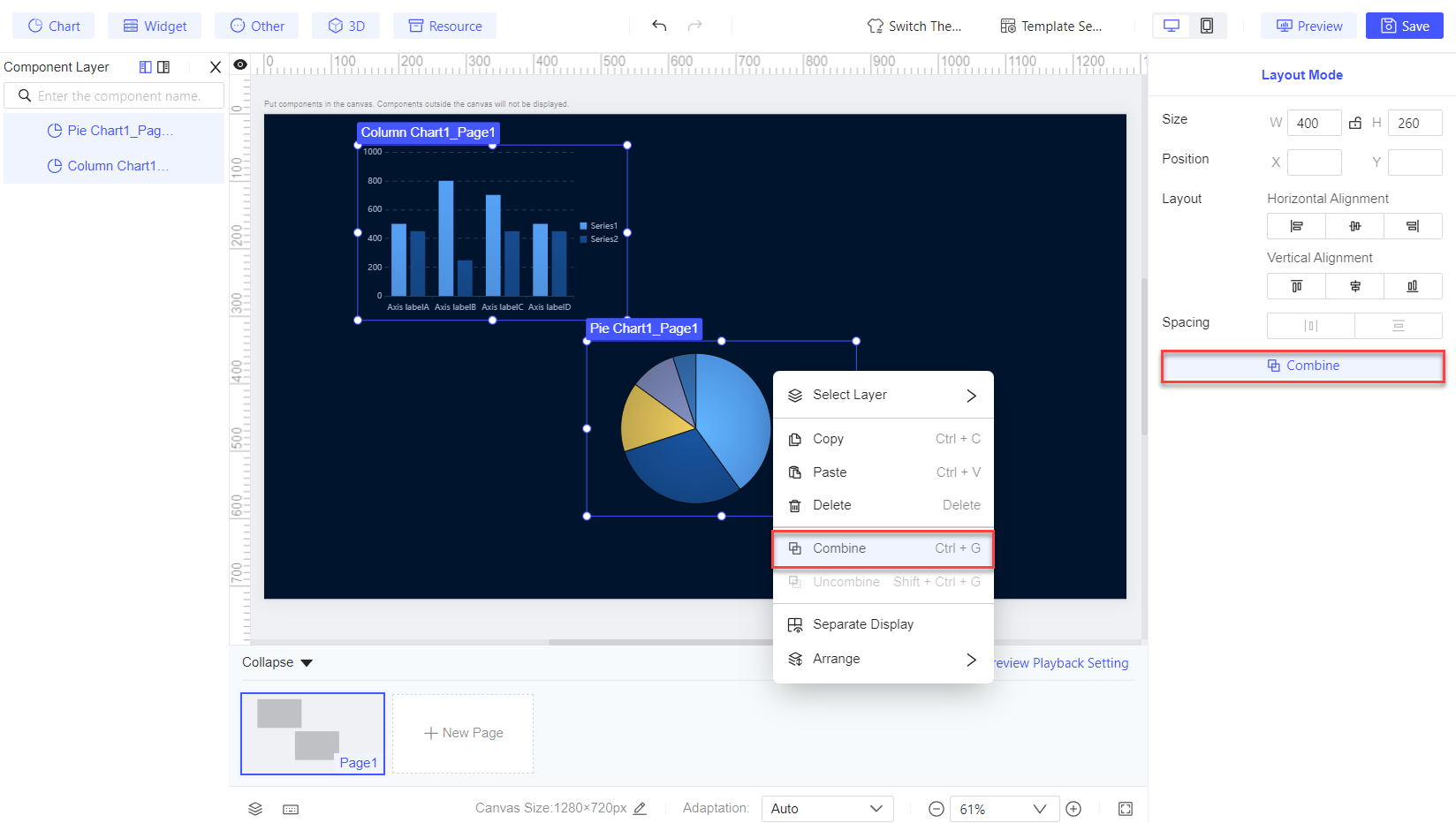Toggle the aspect ratio lock icon
Image resolution: width=1456 pixels, height=823 pixels.
pyautogui.click(x=1355, y=123)
